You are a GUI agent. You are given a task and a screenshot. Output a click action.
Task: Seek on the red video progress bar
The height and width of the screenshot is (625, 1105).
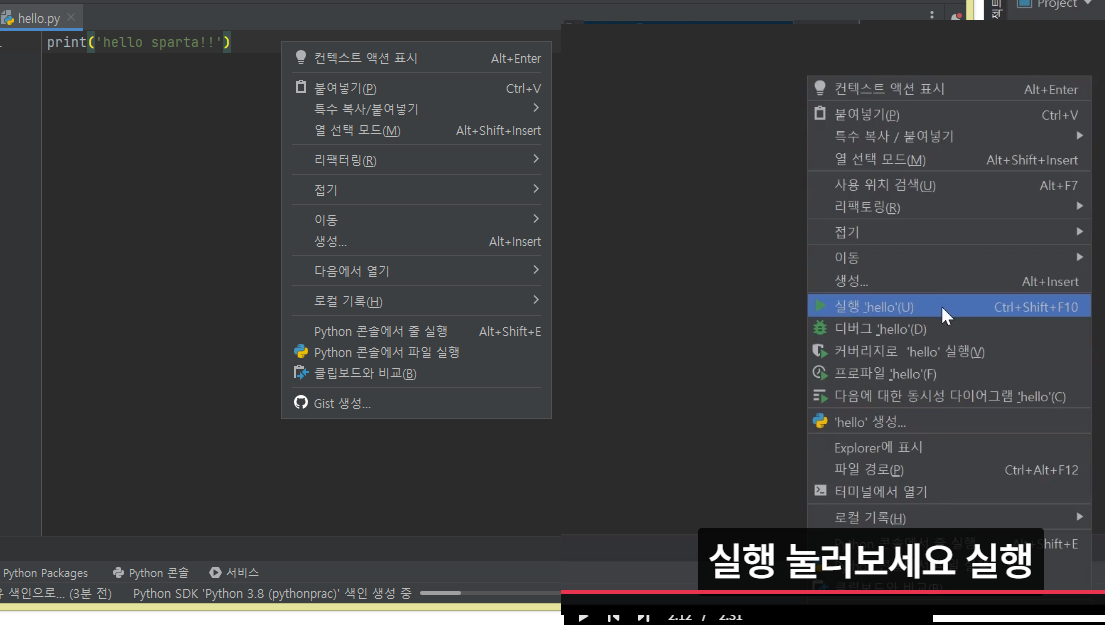tap(833, 592)
